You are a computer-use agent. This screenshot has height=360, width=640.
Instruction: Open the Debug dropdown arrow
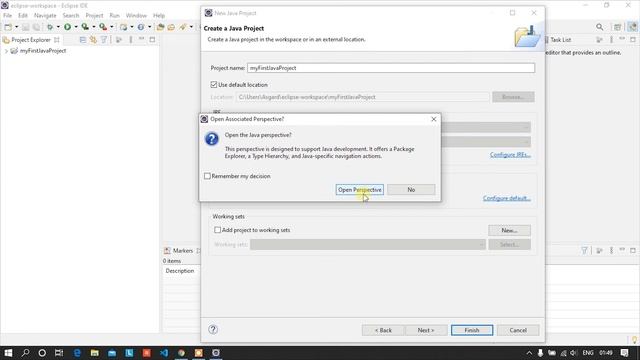coord(58,27)
